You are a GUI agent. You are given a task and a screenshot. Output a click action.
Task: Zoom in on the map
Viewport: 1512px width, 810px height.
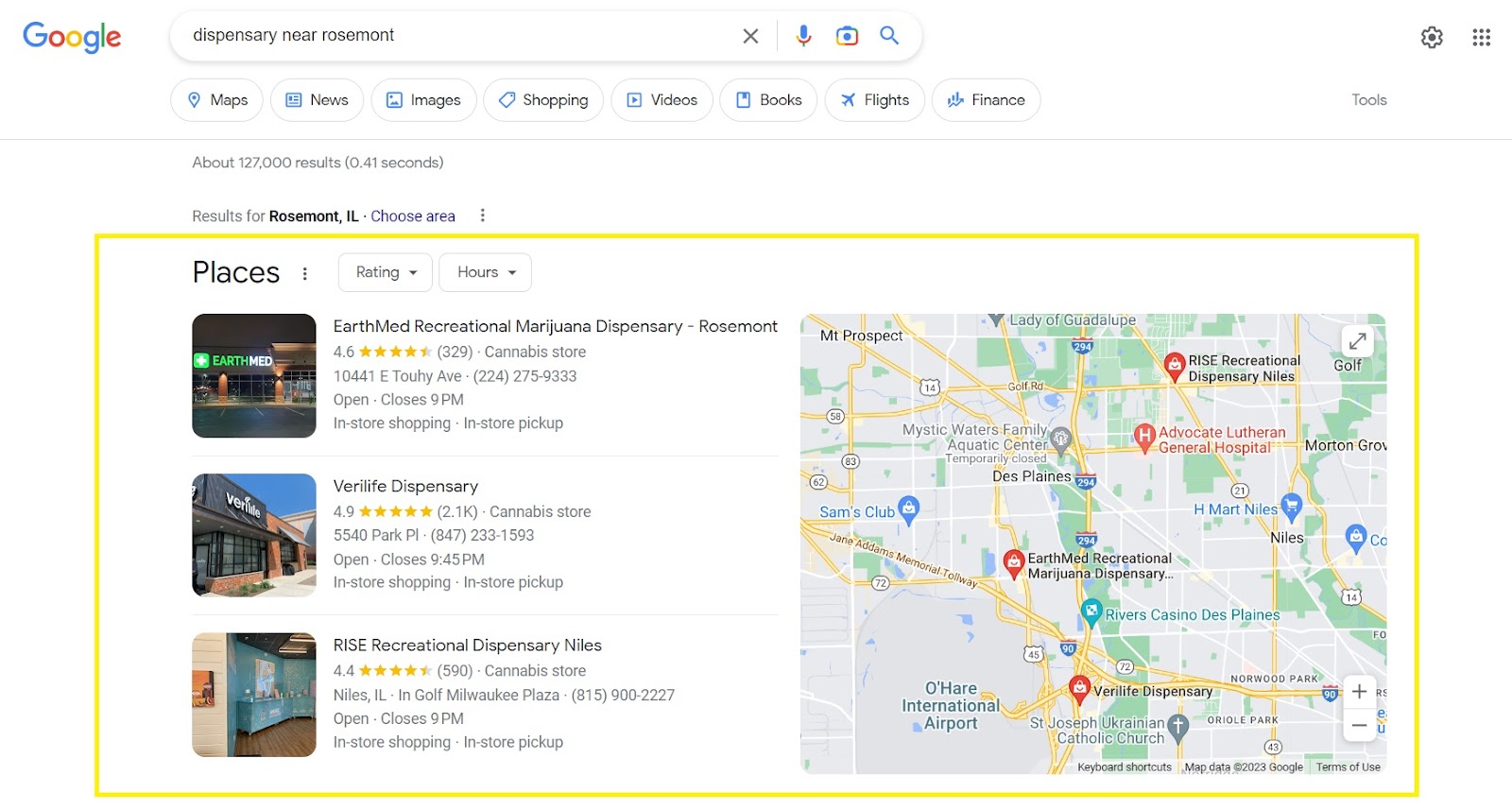(1359, 691)
